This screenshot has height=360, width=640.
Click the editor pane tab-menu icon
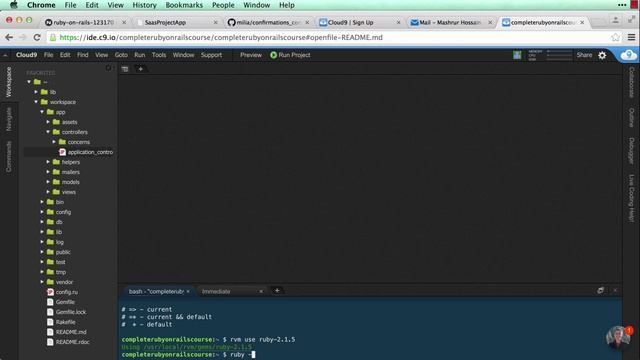(125, 69)
